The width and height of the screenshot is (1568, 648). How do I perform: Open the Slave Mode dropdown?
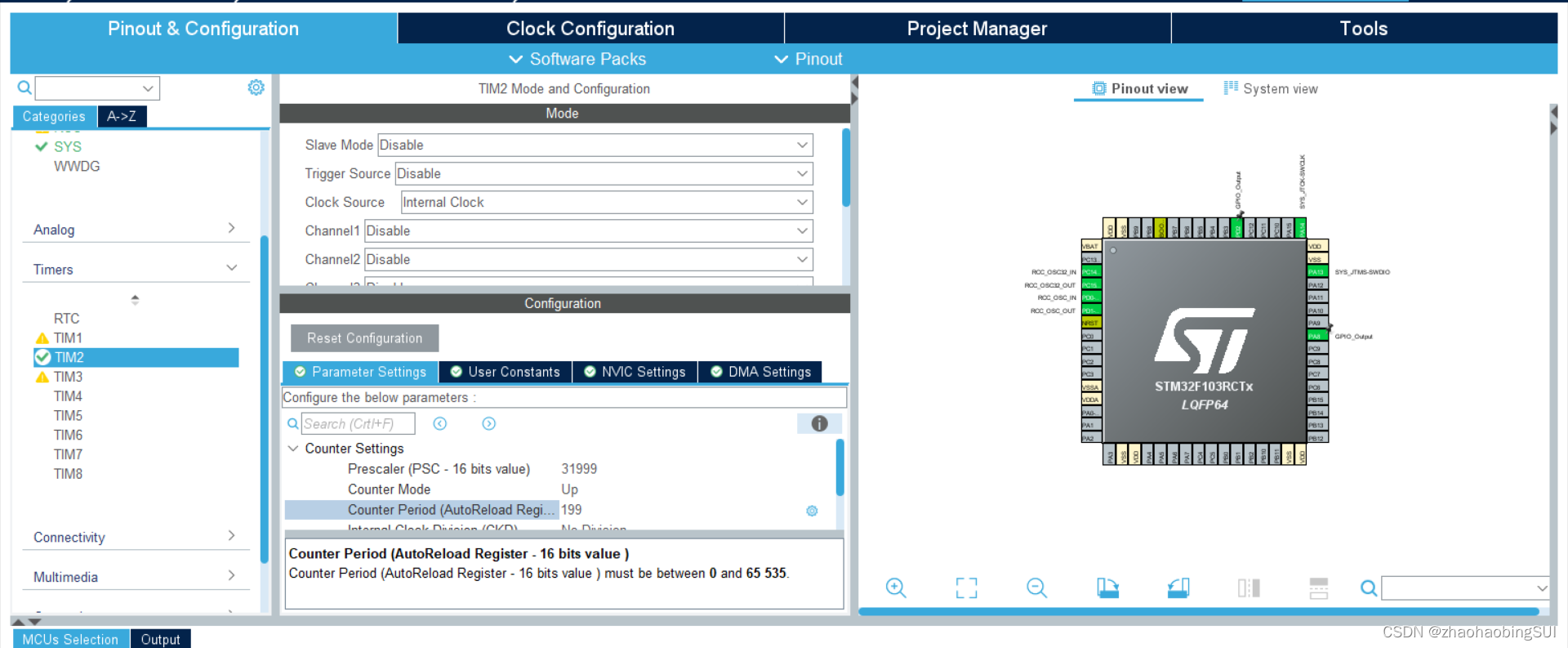[x=595, y=145]
